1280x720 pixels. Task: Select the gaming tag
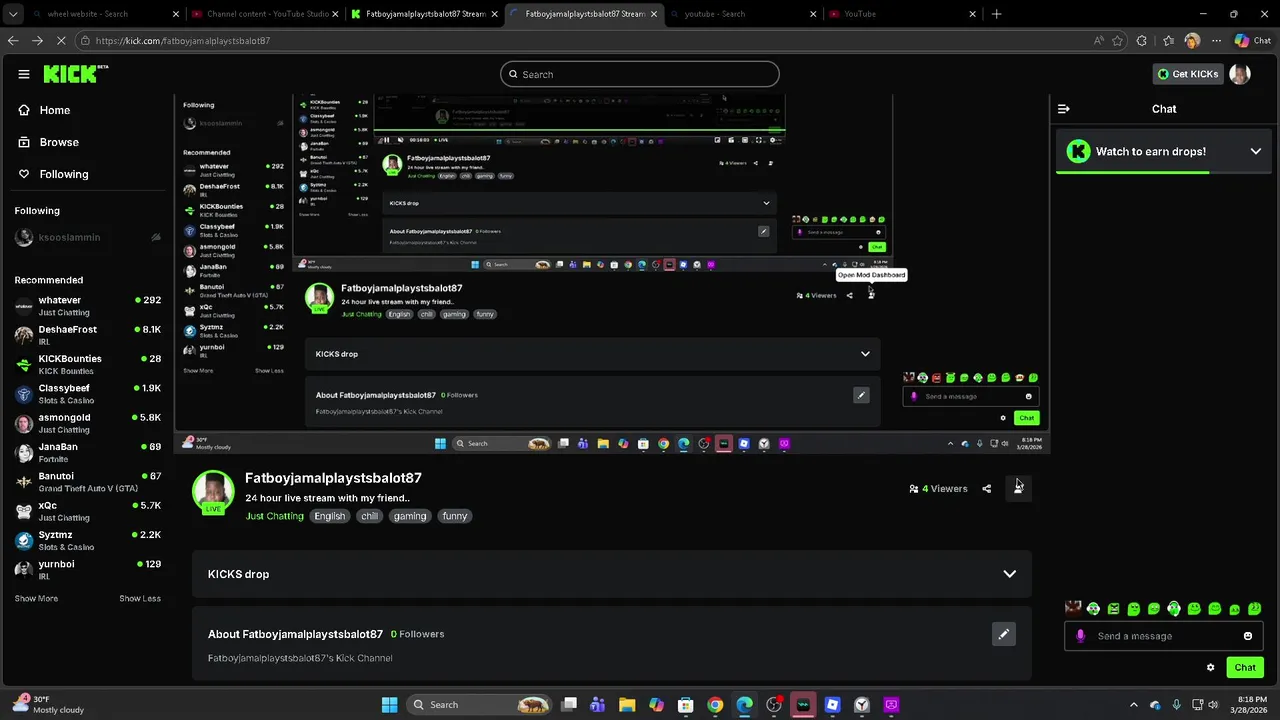coord(410,516)
